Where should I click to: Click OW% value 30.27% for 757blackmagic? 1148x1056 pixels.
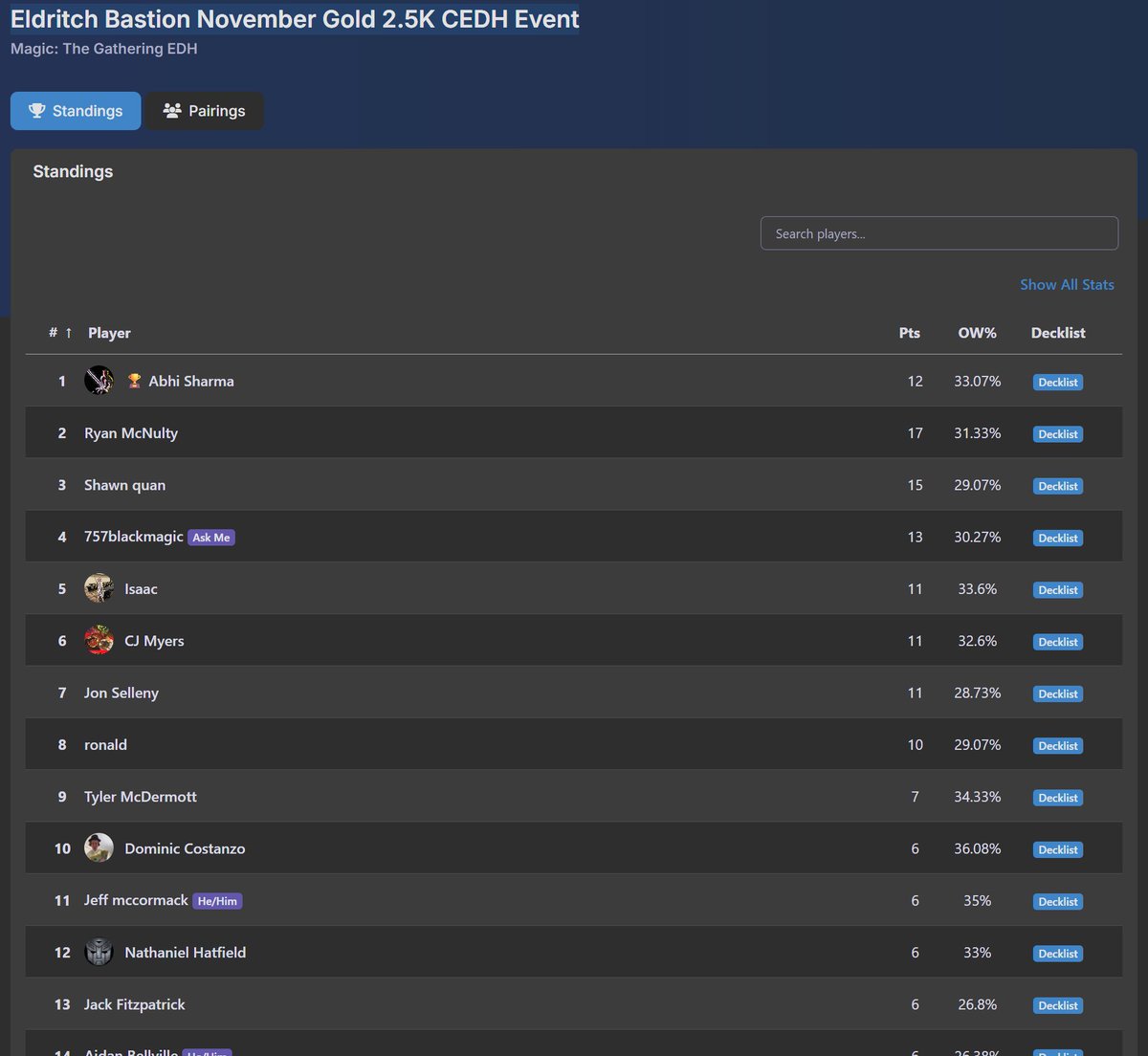click(978, 537)
